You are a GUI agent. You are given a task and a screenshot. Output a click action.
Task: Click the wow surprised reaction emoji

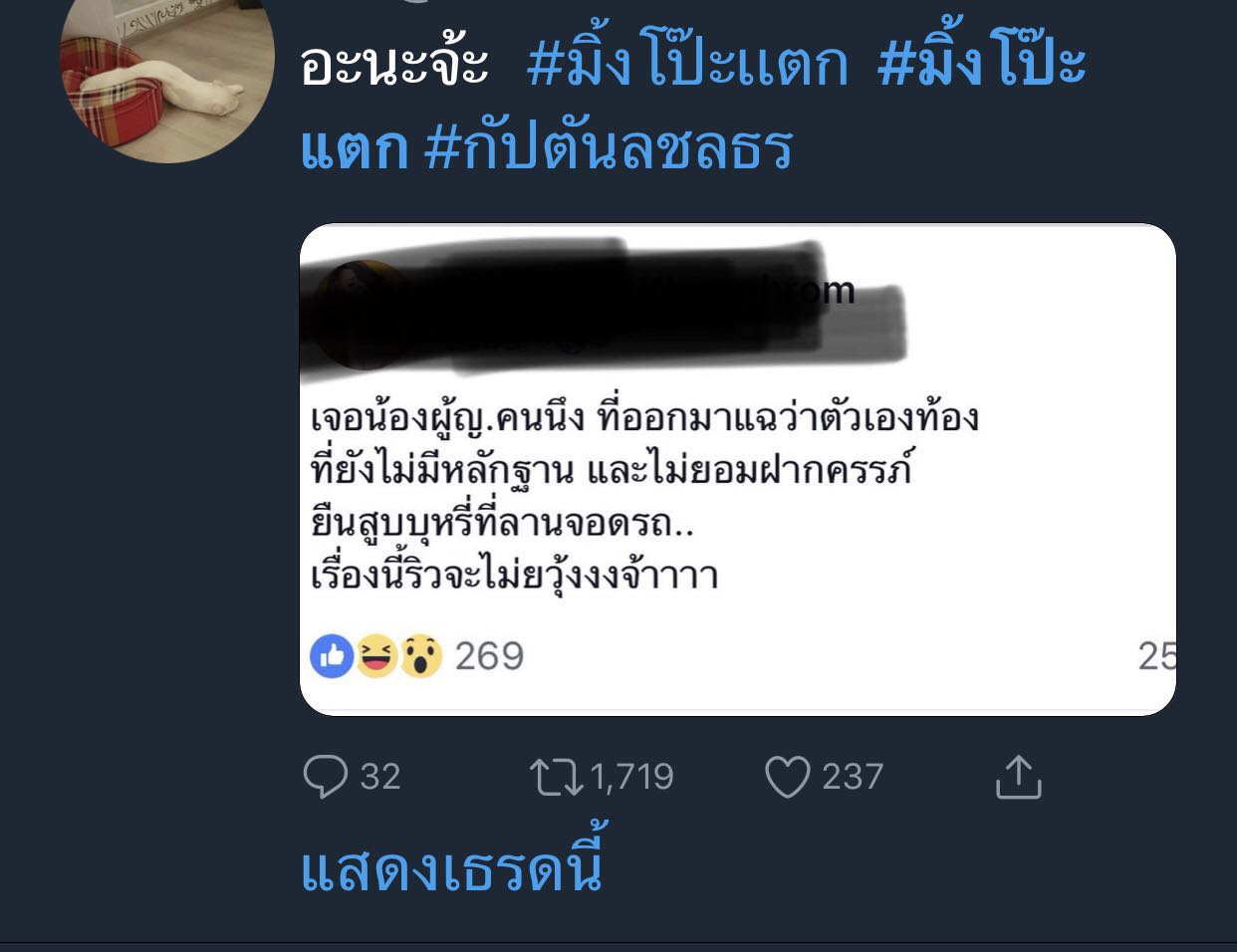[x=421, y=656]
